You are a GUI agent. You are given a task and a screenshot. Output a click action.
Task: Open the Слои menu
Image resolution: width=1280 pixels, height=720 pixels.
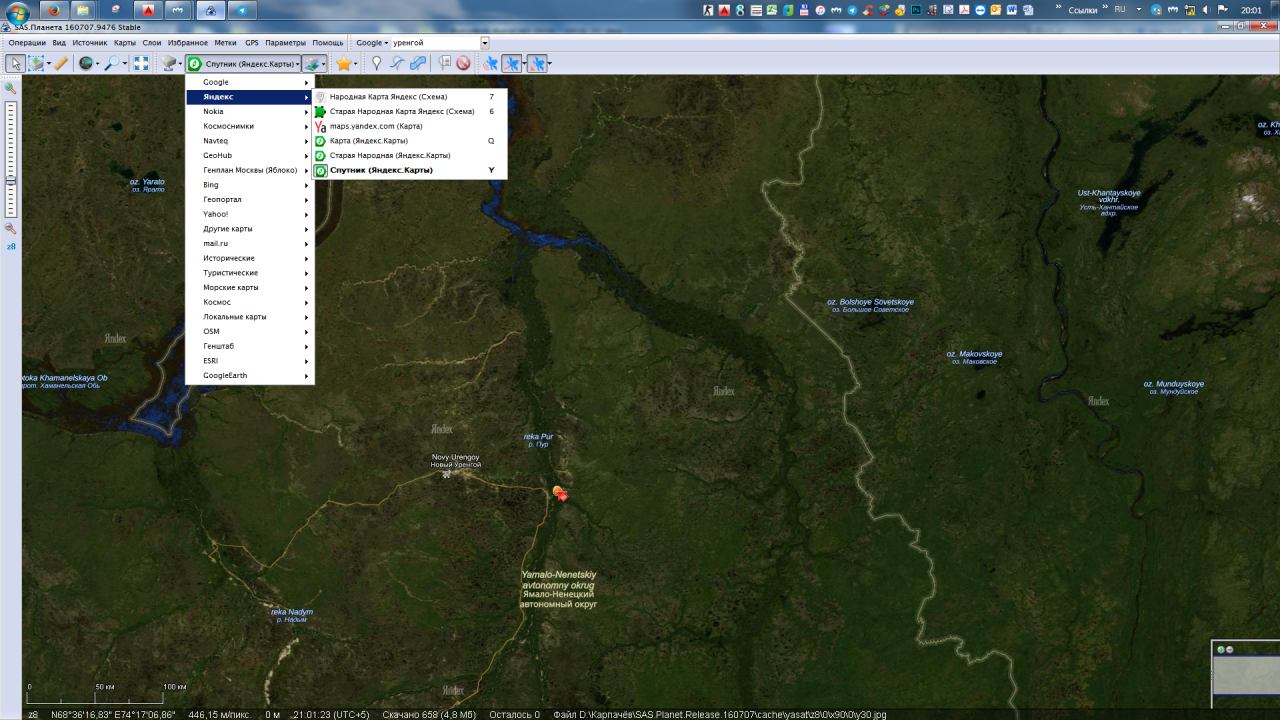click(152, 43)
